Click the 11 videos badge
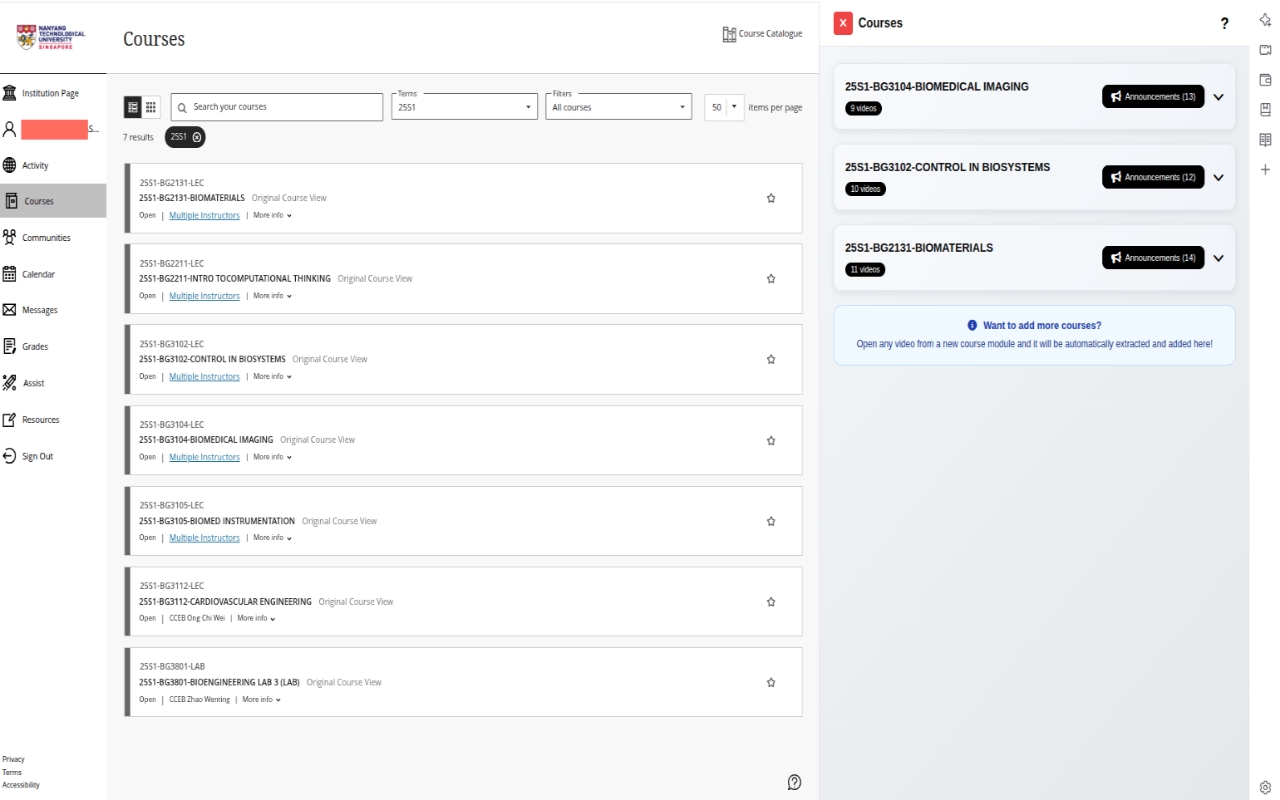The image size is (1280, 800). pyautogui.click(x=865, y=270)
